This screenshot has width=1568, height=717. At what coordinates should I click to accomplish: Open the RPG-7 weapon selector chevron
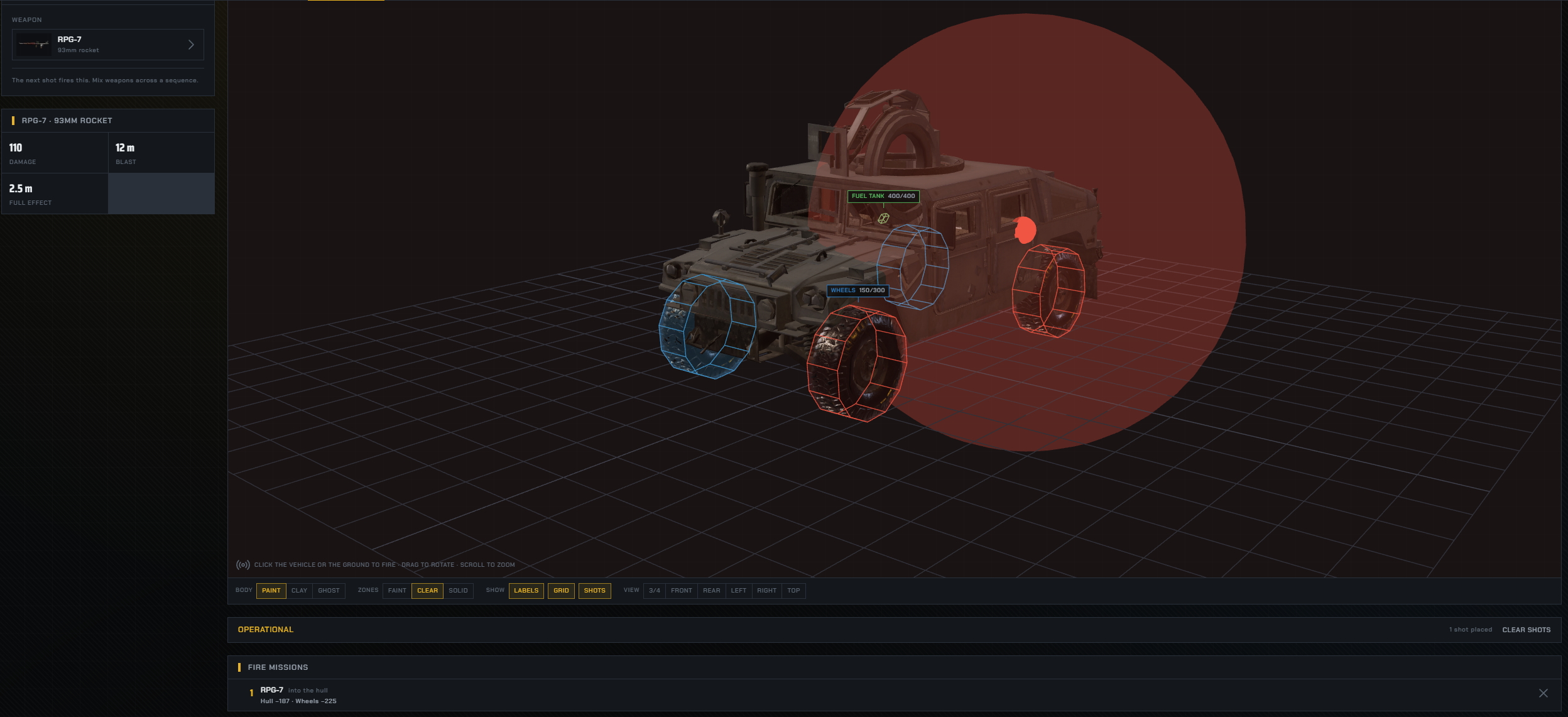[x=191, y=45]
